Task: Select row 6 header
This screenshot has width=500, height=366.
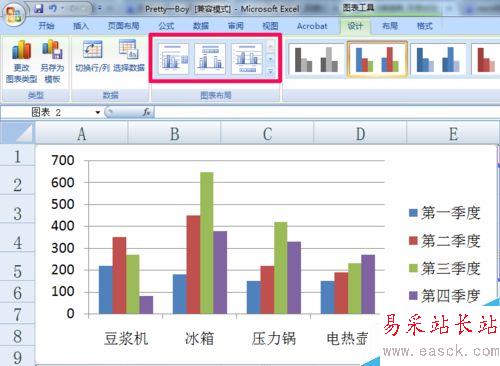Action: 17,293
